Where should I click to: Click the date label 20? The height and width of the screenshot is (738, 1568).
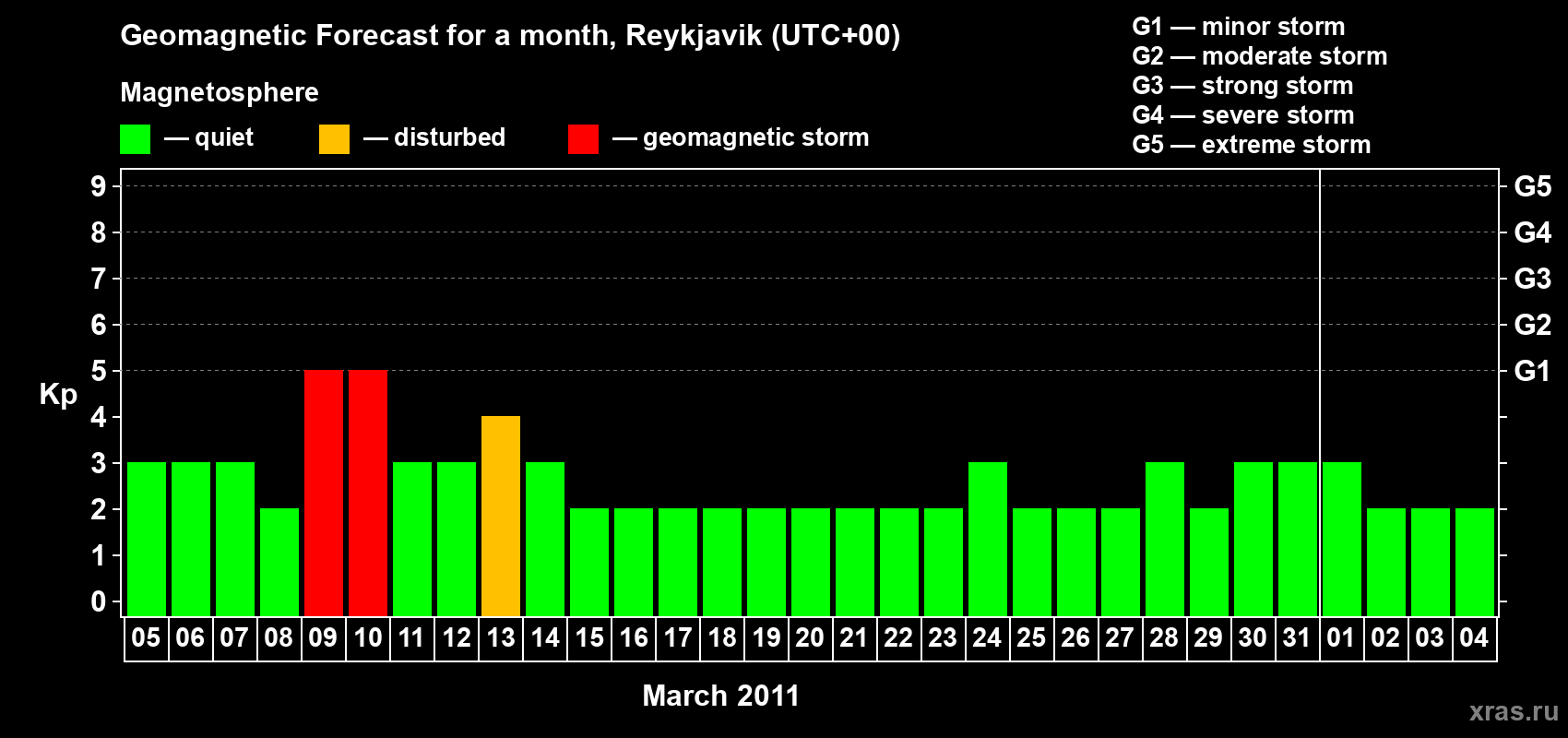pos(810,637)
